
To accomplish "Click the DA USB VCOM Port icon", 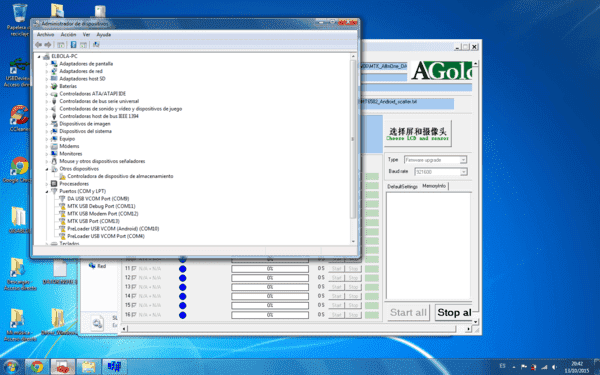I will [x=62, y=199].
